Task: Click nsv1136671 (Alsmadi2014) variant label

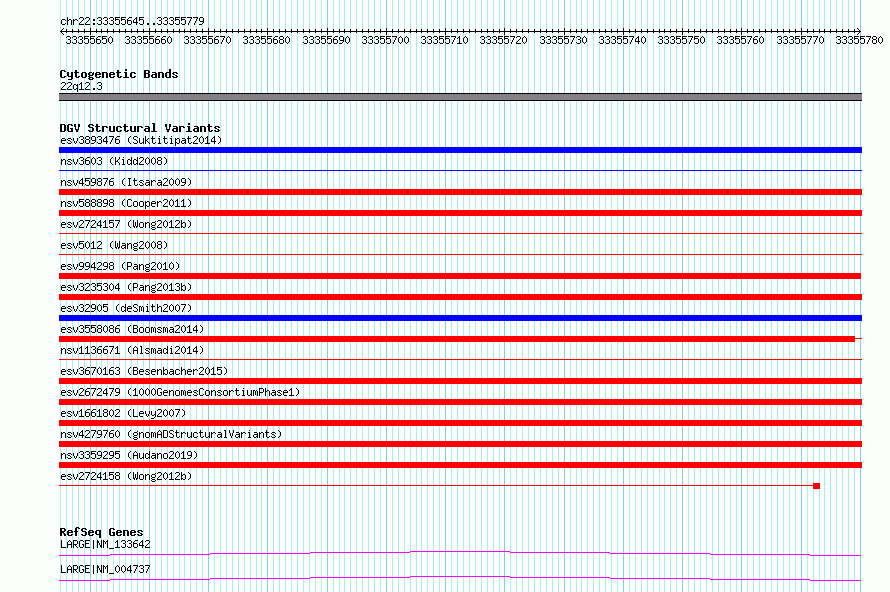Action: pyautogui.click(x=132, y=350)
